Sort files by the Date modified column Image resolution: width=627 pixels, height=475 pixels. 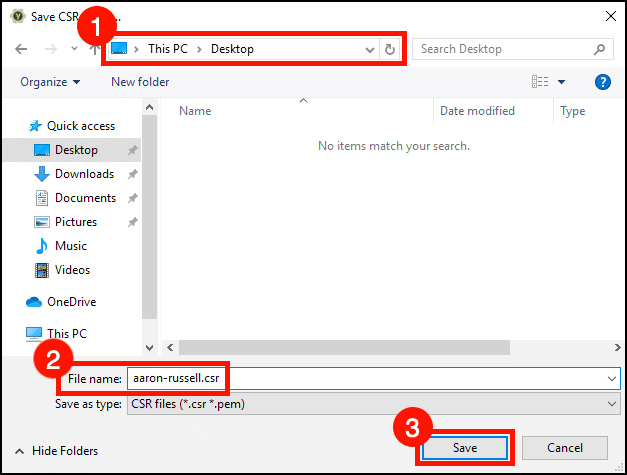pos(477,111)
